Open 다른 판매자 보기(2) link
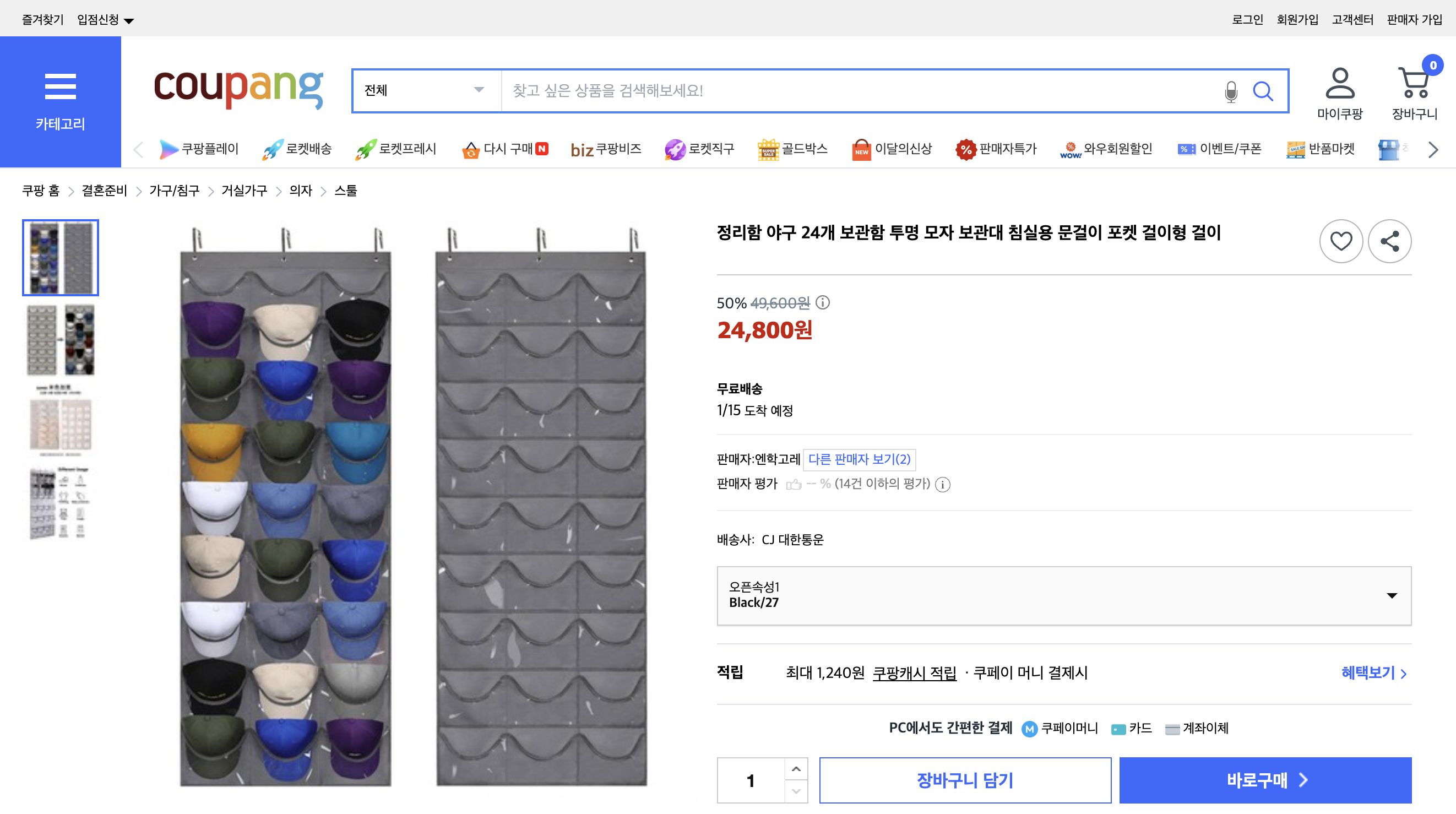The image size is (1456, 814). coord(858,459)
